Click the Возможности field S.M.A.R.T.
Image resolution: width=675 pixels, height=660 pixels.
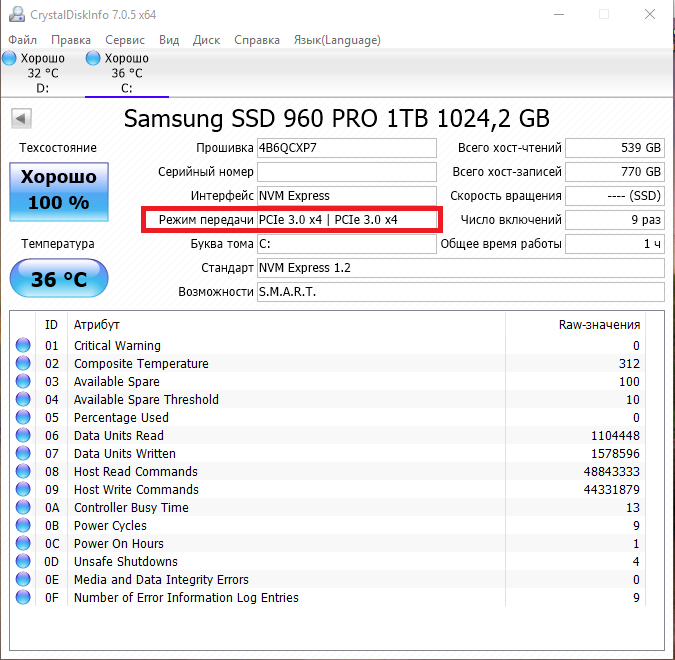tap(461, 292)
